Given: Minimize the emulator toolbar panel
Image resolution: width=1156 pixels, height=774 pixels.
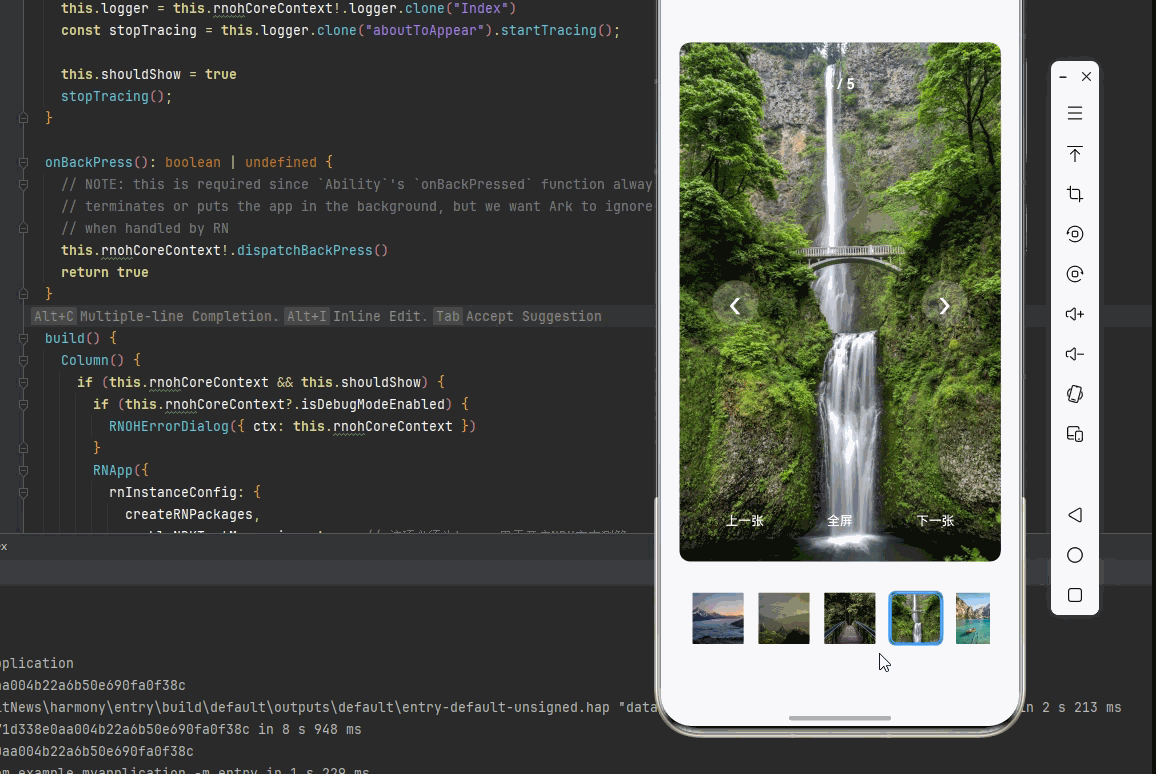Looking at the screenshot, I should [x=1063, y=77].
